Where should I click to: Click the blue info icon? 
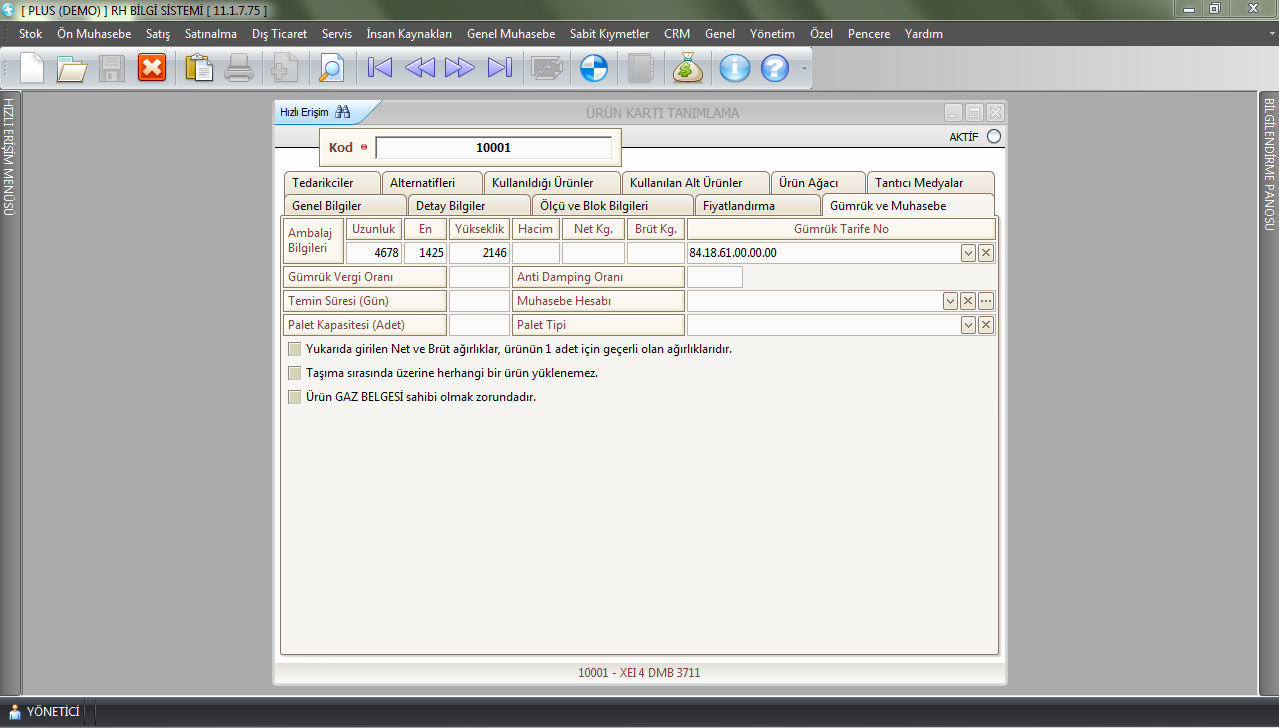click(x=735, y=68)
